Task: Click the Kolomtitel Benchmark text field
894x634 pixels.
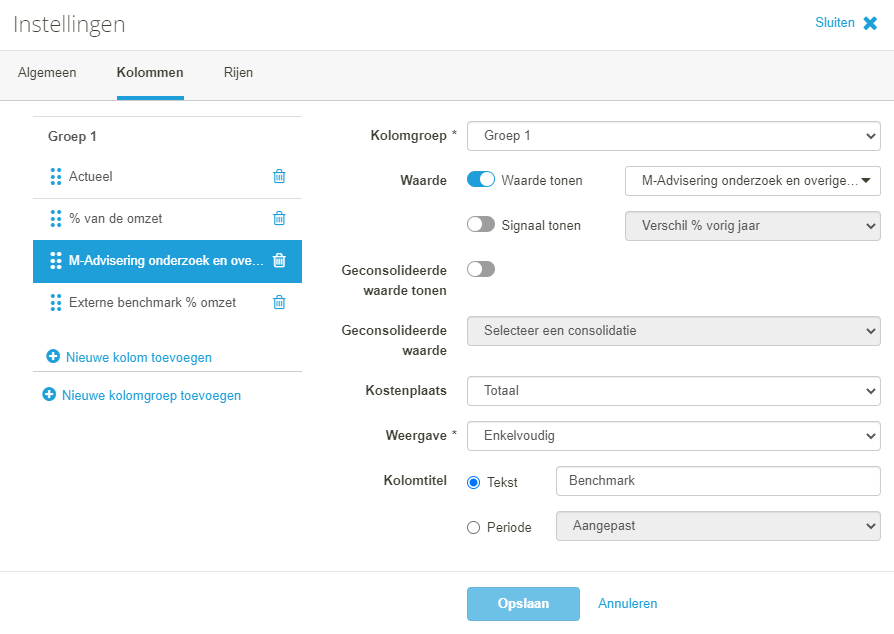Action: [718, 481]
